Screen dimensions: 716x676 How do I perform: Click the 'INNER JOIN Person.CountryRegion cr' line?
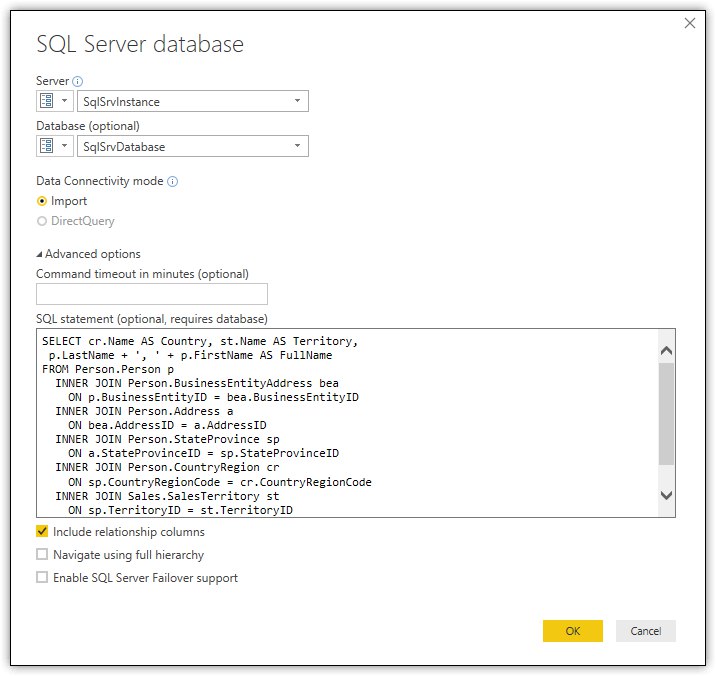(167, 468)
